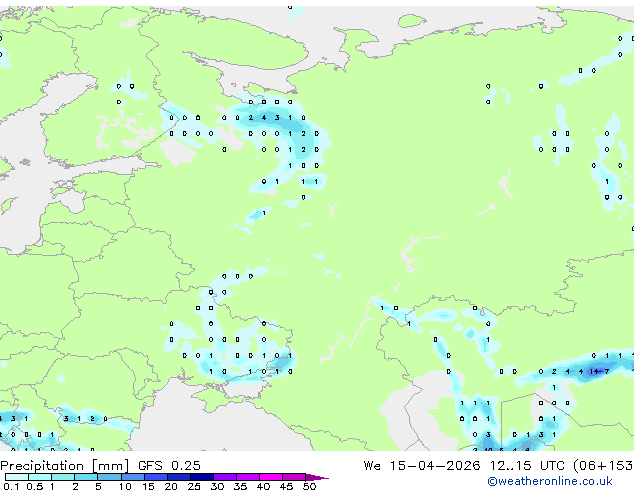The height and width of the screenshot is (490, 634).
Task: Pick the 30–35 mm purple legend swatch
Action: click(224, 477)
